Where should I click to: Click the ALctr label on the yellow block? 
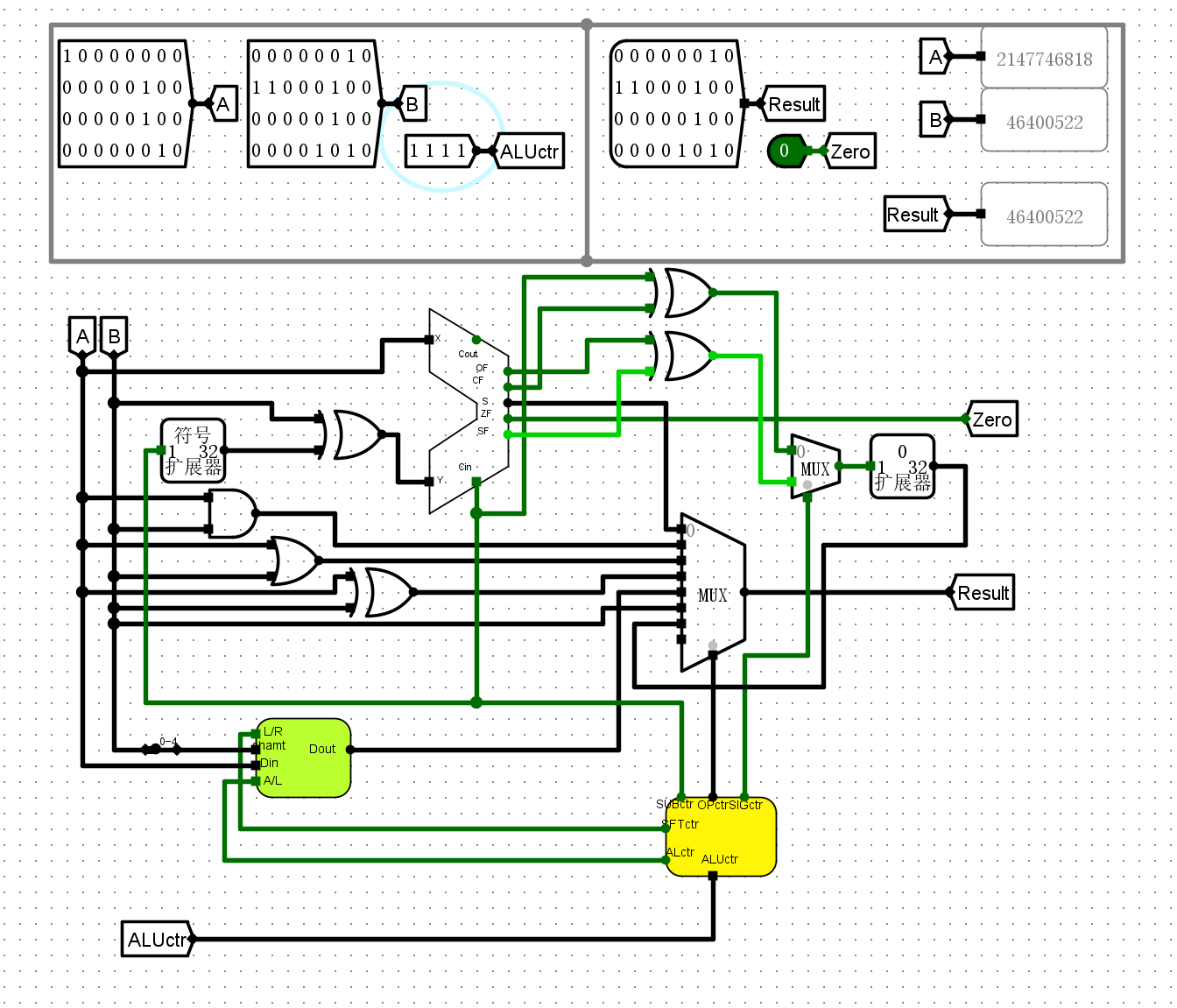pos(680,852)
